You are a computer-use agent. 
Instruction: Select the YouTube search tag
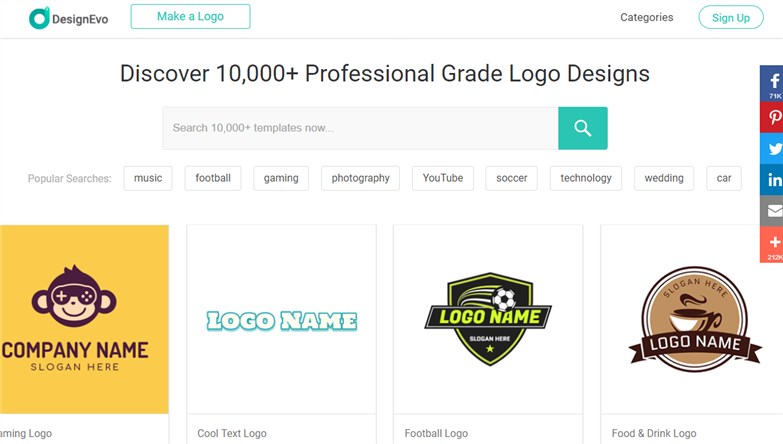(x=442, y=178)
